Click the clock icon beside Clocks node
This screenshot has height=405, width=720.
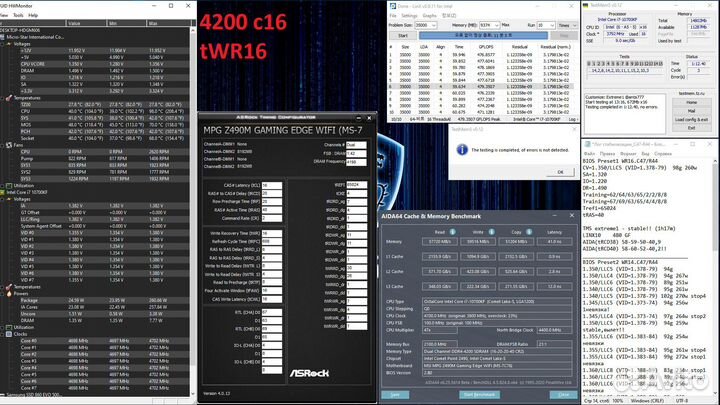pos(9,334)
